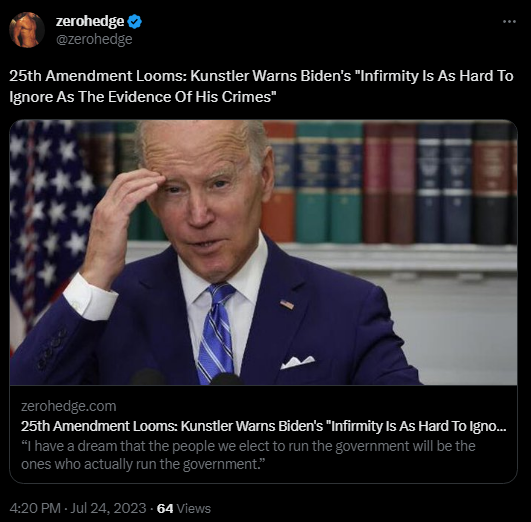
Task: Click the bookshelf area of photo
Action: [x=389, y=183]
